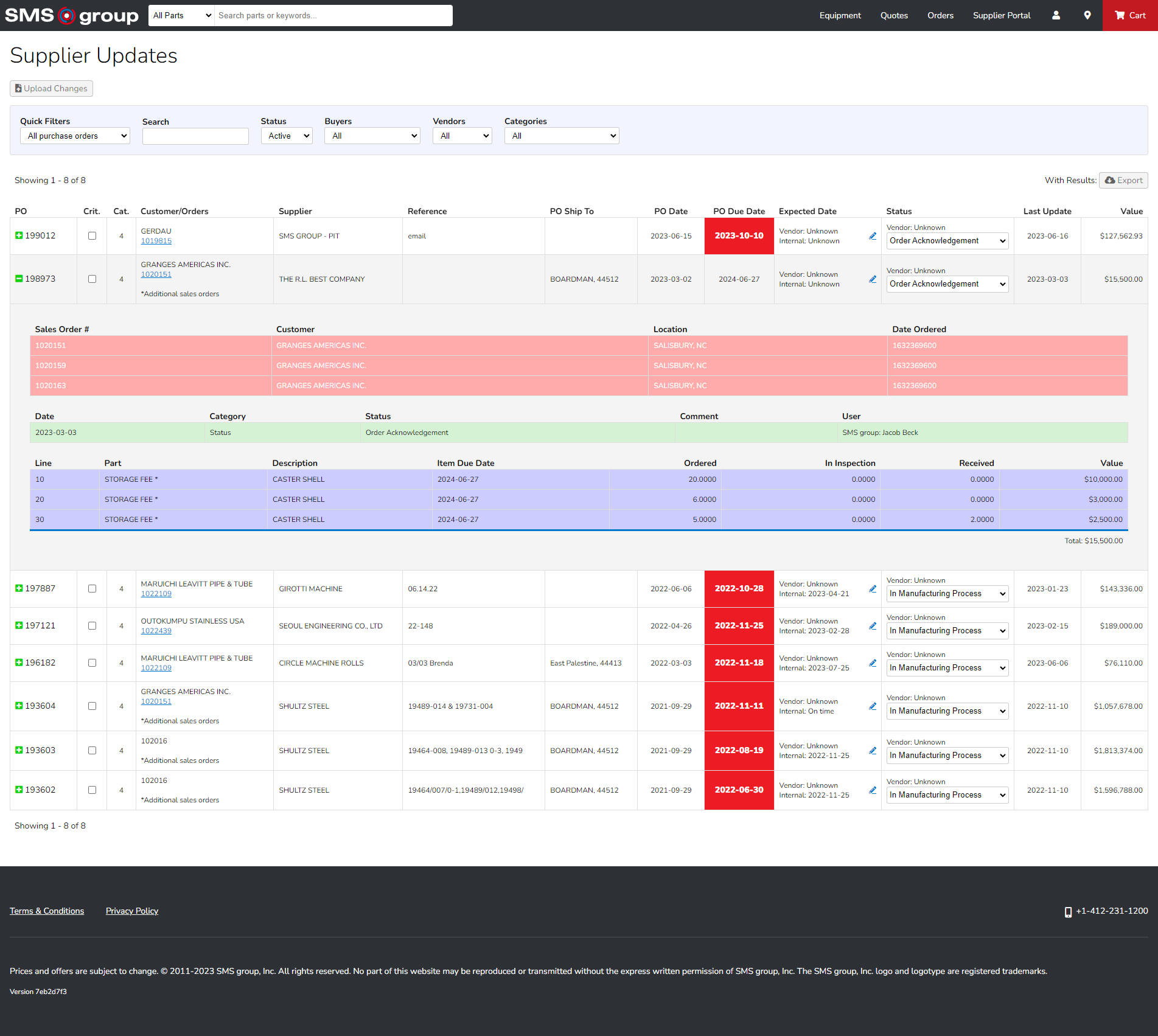Open the Supplier Portal menu
The width and height of the screenshot is (1158, 1036).
[1001, 15]
